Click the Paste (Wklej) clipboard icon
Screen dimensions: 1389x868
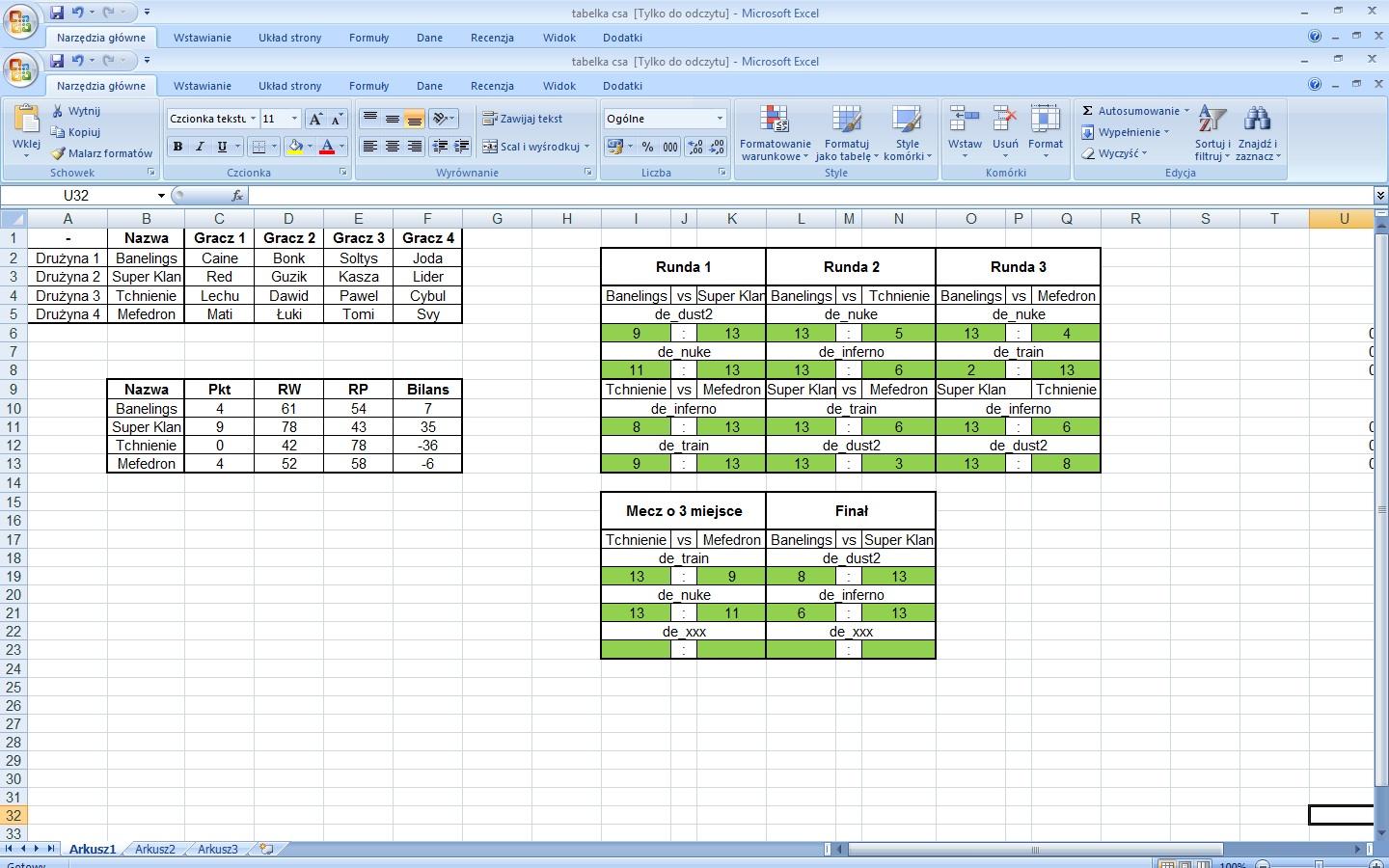click(x=26, y=121)
